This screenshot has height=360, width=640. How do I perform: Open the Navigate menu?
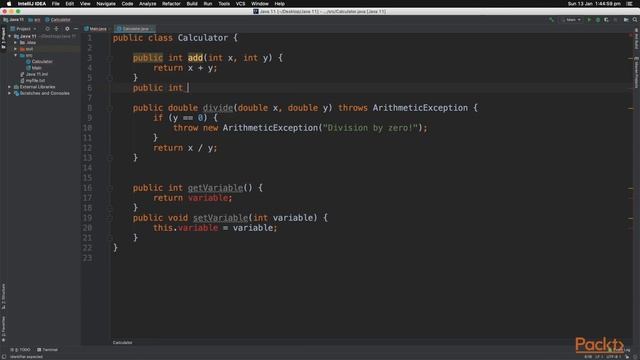pyautogui.click(x=106, y=4)
